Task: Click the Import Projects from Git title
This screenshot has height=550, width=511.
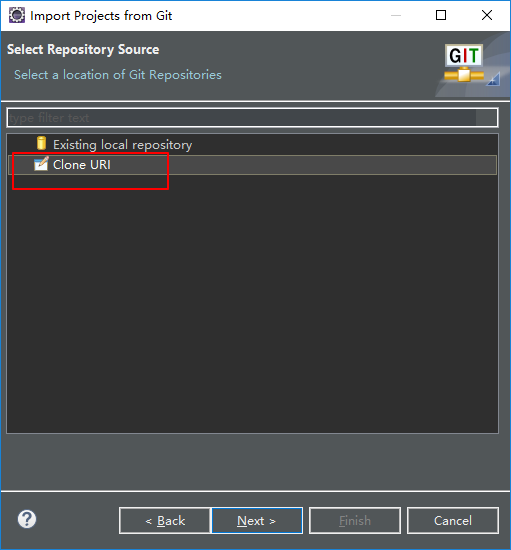Action: point(101,16)
